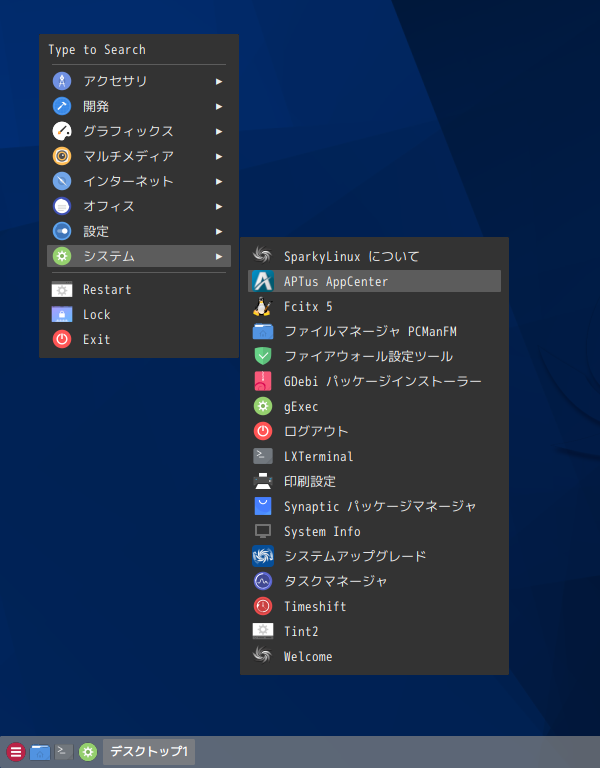Click the Lock screen icon
This screenshot has height=768, width=600.
point(62,314)
